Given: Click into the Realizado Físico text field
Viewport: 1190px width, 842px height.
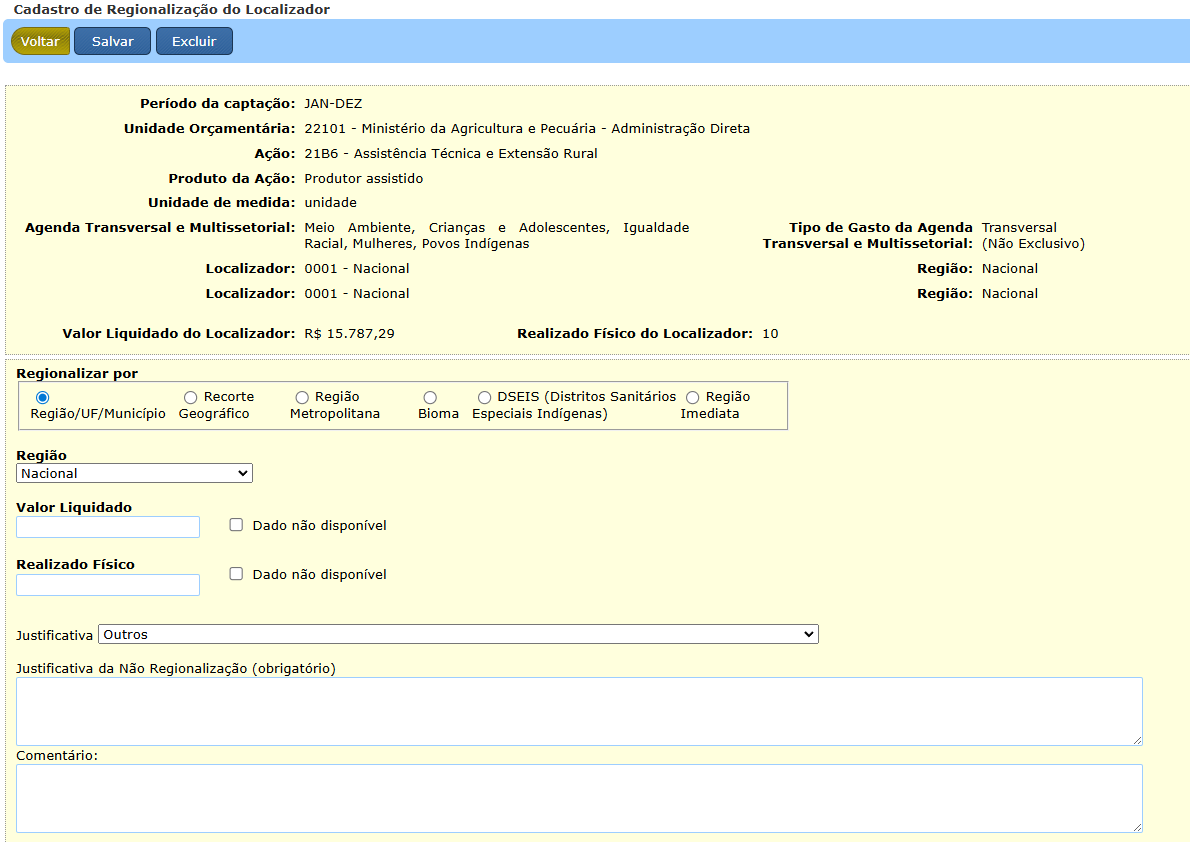Looking at the screenshot, I should 108,585.
